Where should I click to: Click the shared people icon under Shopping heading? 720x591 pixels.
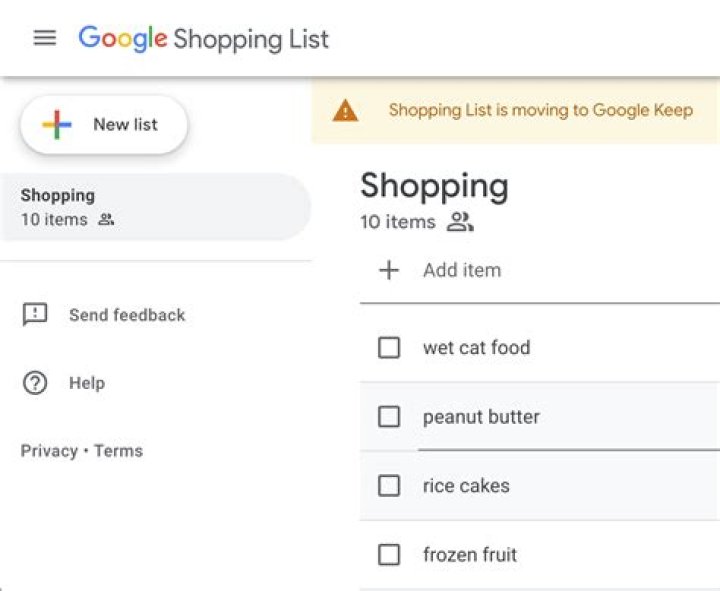click(460, 222)
